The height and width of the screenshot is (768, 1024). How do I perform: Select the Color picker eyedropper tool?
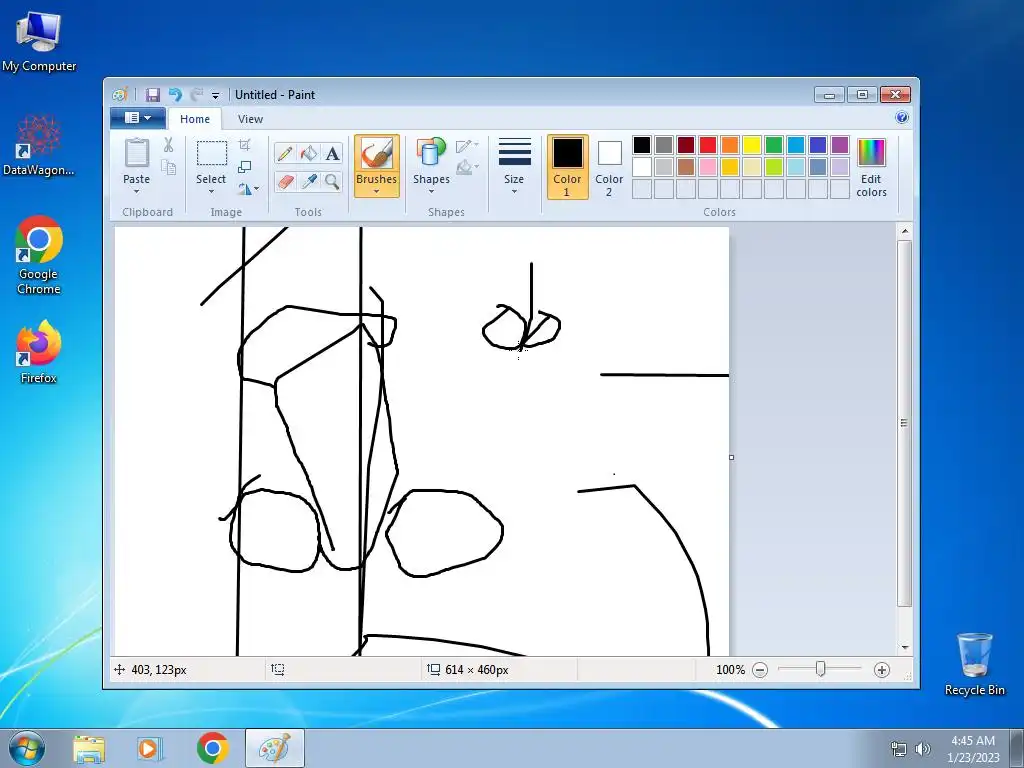tap(308, 181)
